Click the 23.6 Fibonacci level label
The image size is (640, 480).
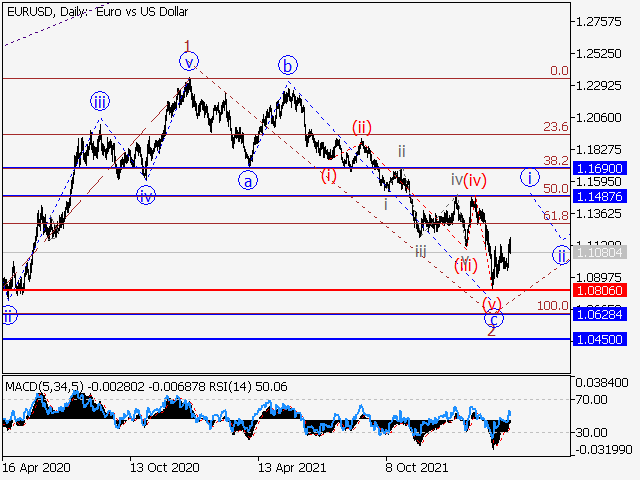click(556, 127)
